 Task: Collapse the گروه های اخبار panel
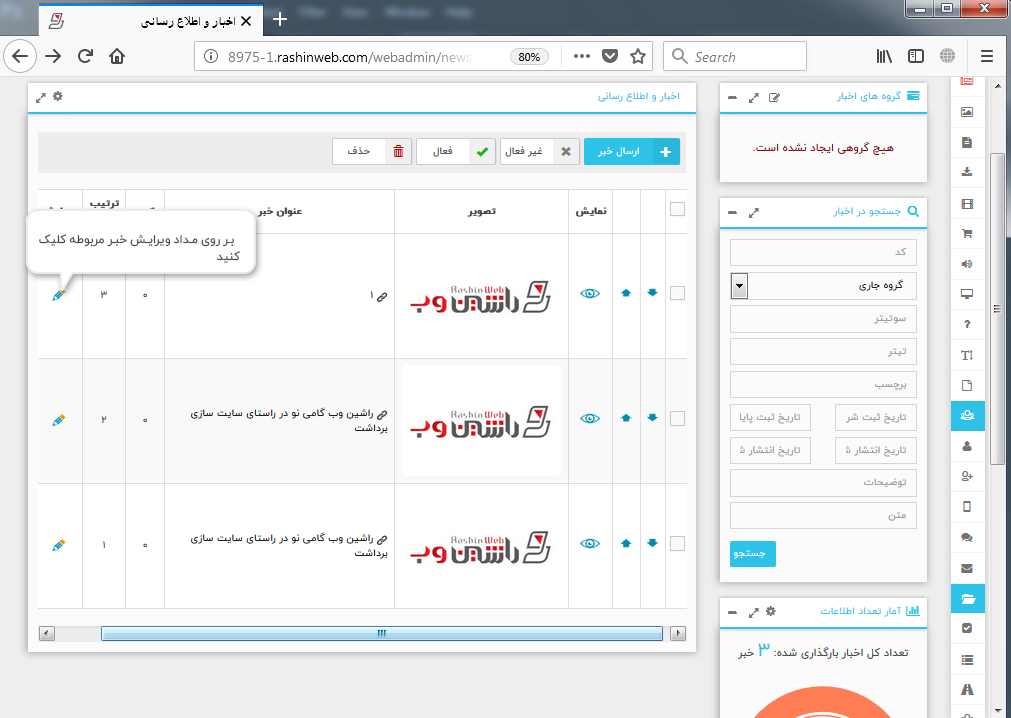pyautogui.click(x=732, y=97)
